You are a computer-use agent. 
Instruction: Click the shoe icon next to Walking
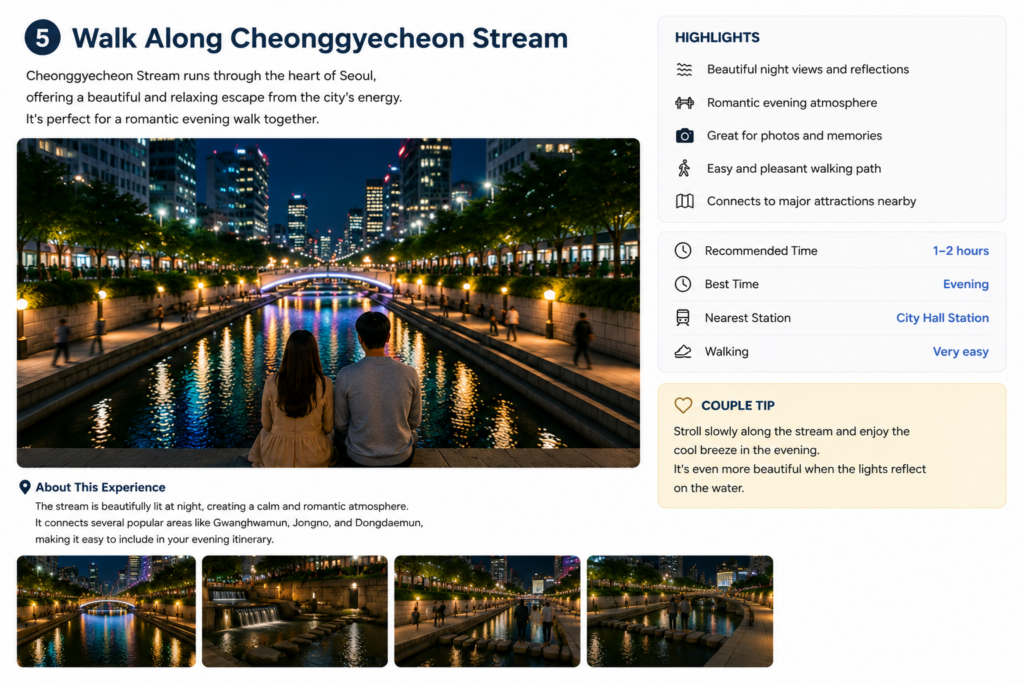[x=682, y=352]
